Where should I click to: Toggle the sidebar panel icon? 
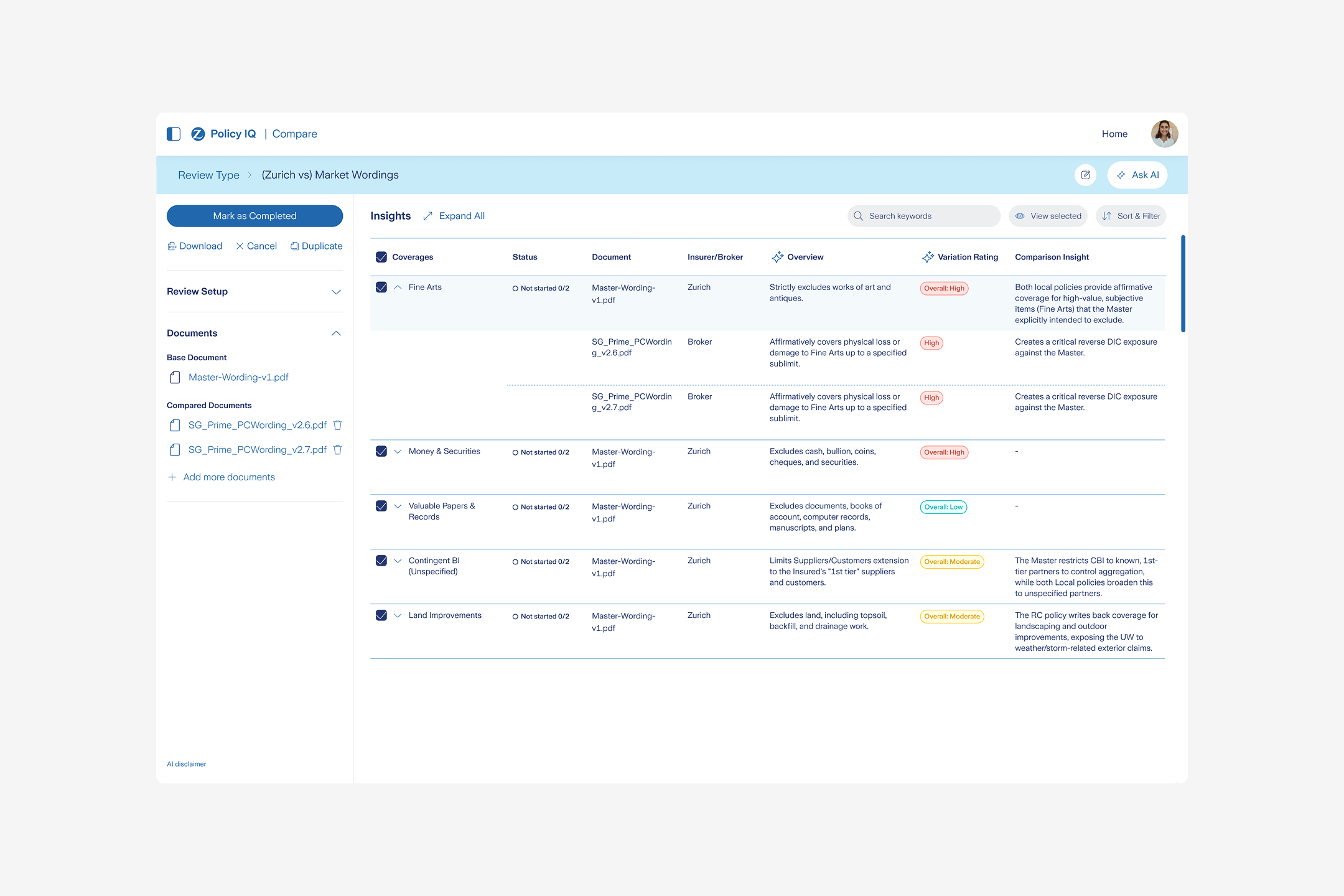pos(174,134)
